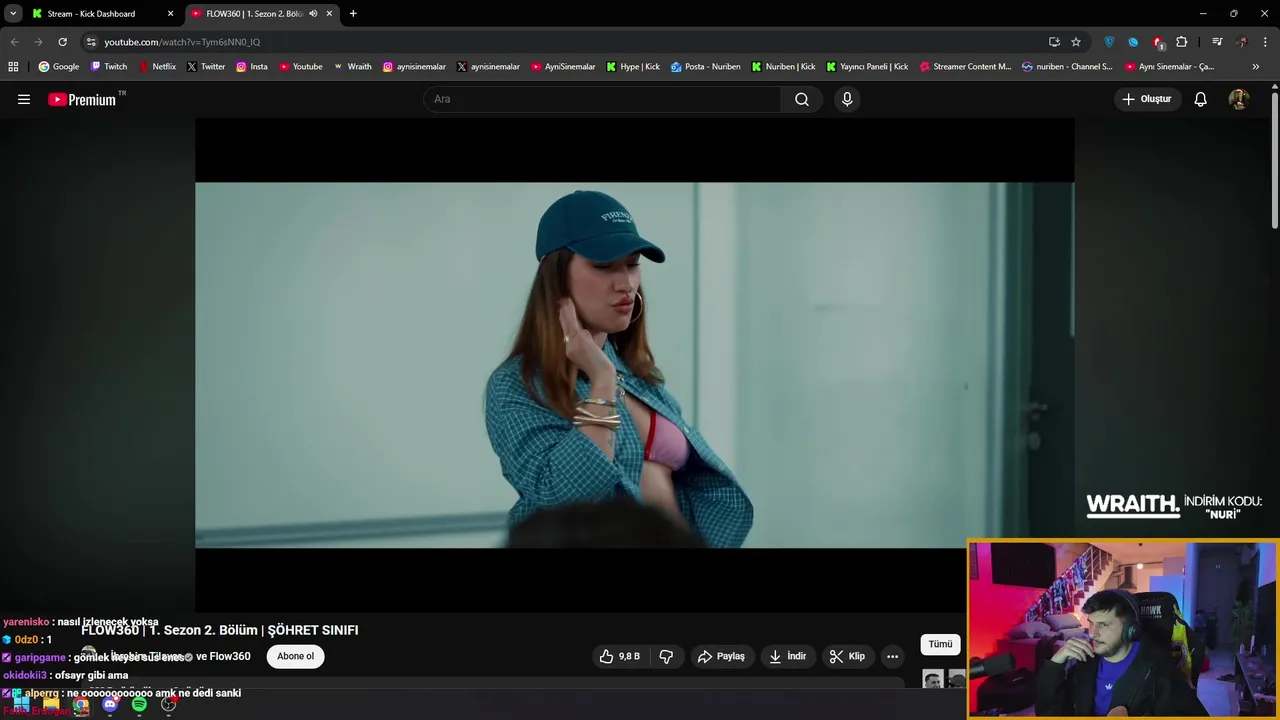Image resolution: width=1280 pixels, height=720 pixels.
Task: Open a new Chrome tab
Action: [x=353, y=14]
